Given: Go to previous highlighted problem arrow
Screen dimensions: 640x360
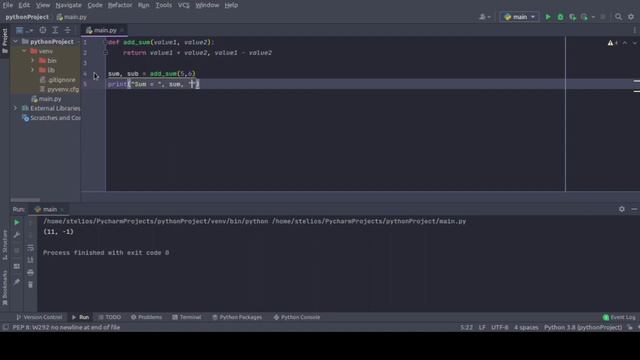Looking at the screenshot, I should point(625,43).
